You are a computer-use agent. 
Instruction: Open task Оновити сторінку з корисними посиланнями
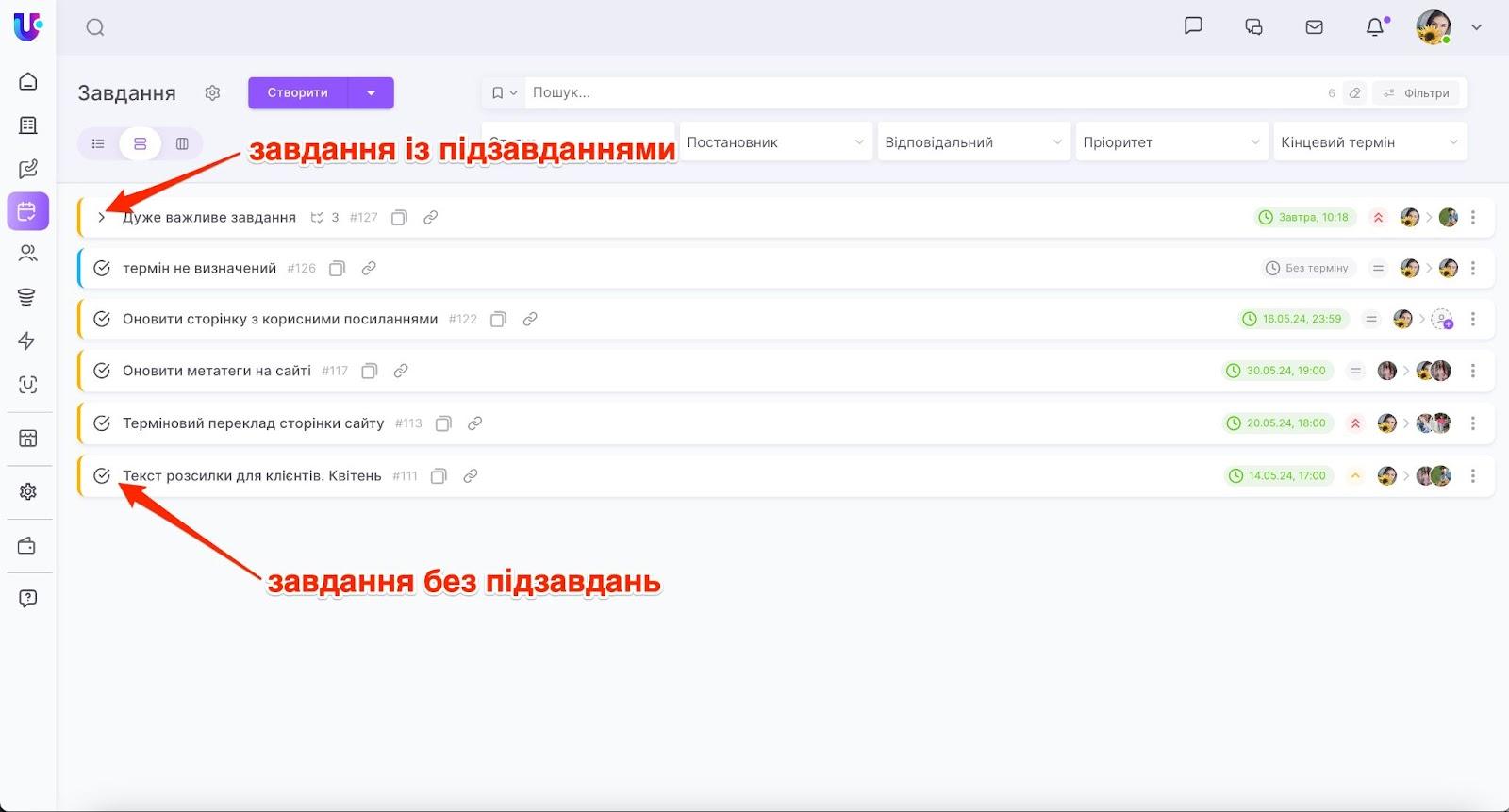(x=280, y=319)
